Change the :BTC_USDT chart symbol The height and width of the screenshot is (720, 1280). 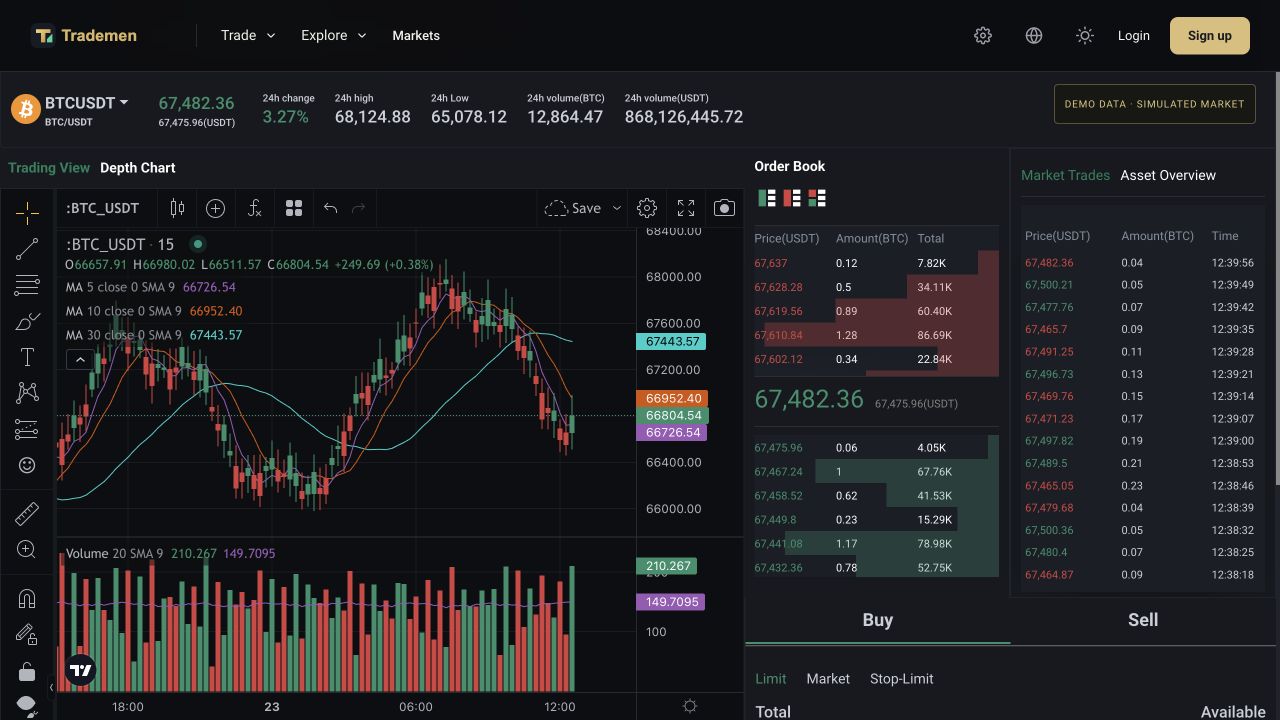[102, 208]
